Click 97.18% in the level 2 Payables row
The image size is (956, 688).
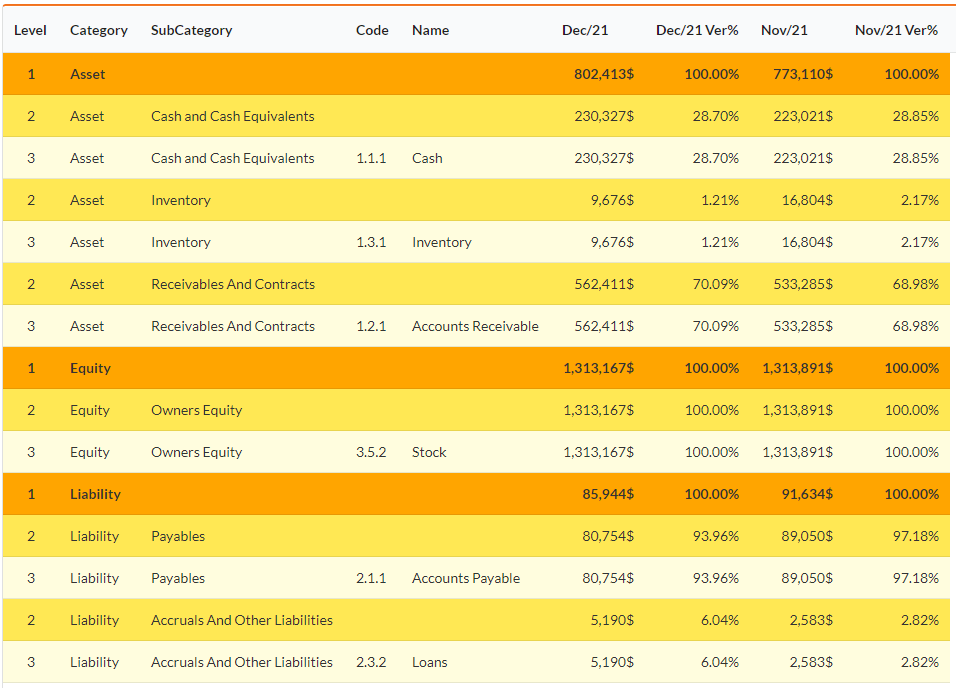click(x=916, y=536)
